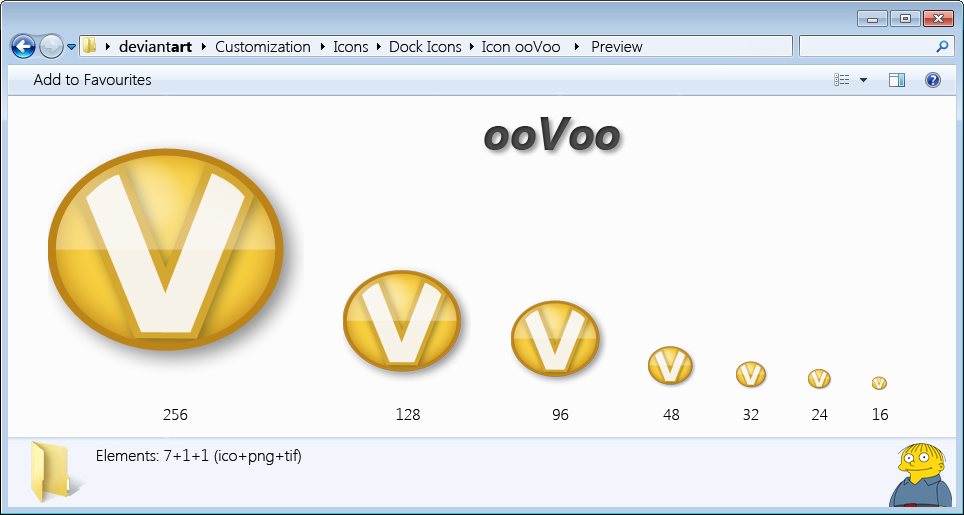
Task: Click the folder icon in address bar
Action: (90, 46)
